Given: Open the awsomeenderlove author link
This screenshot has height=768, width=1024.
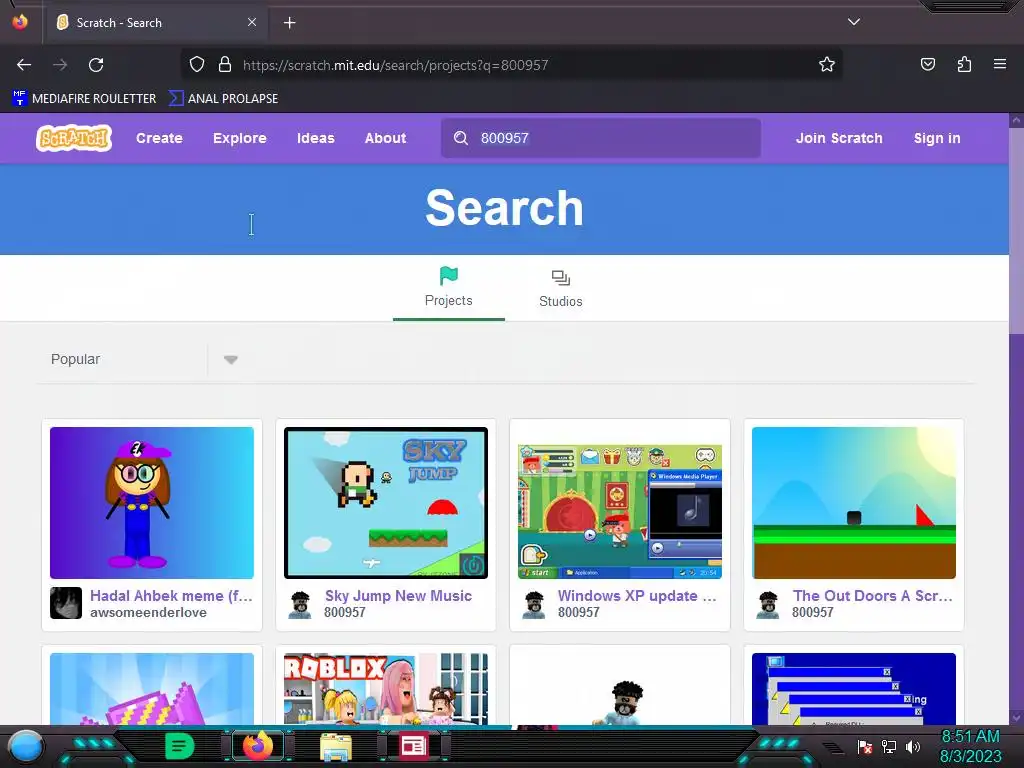Looking at the screenshot, I should click(148, 613).
